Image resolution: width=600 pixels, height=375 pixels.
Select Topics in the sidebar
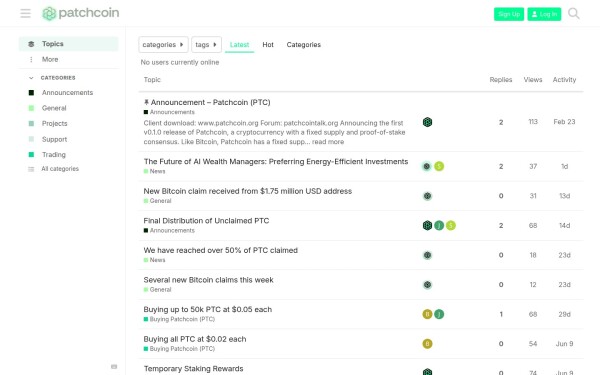(68, 44)
